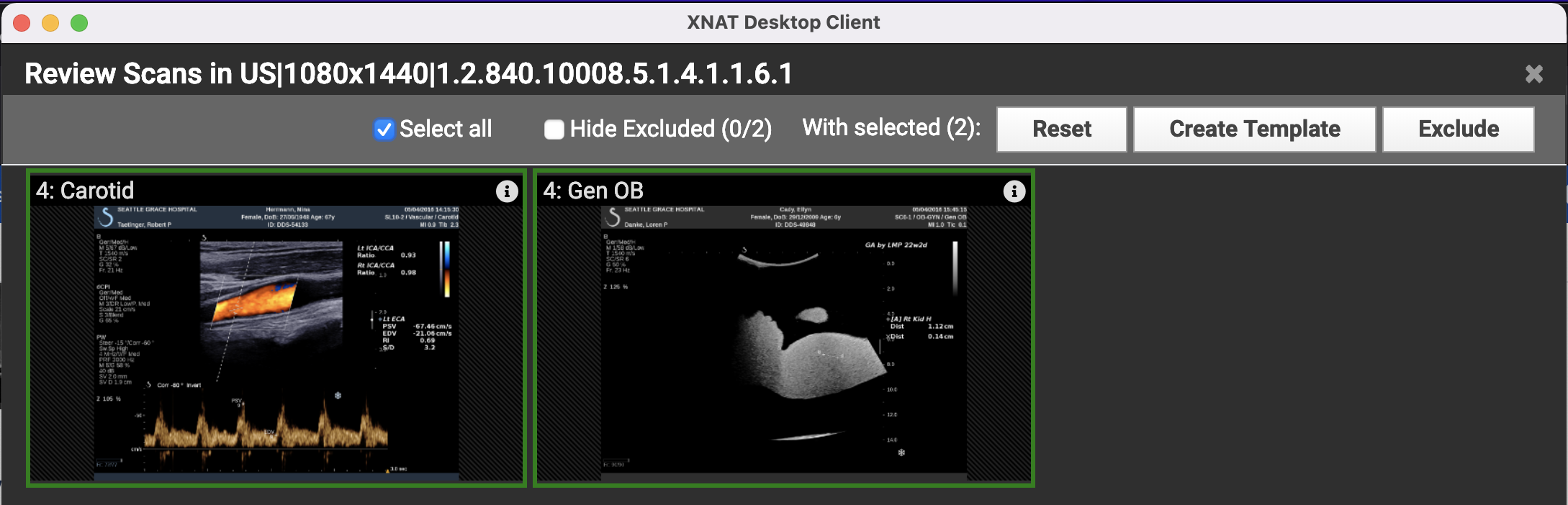This screenshot has width=1568, height=505.
Task: Open info for the Carotid scan
Action: pos(507,191)
